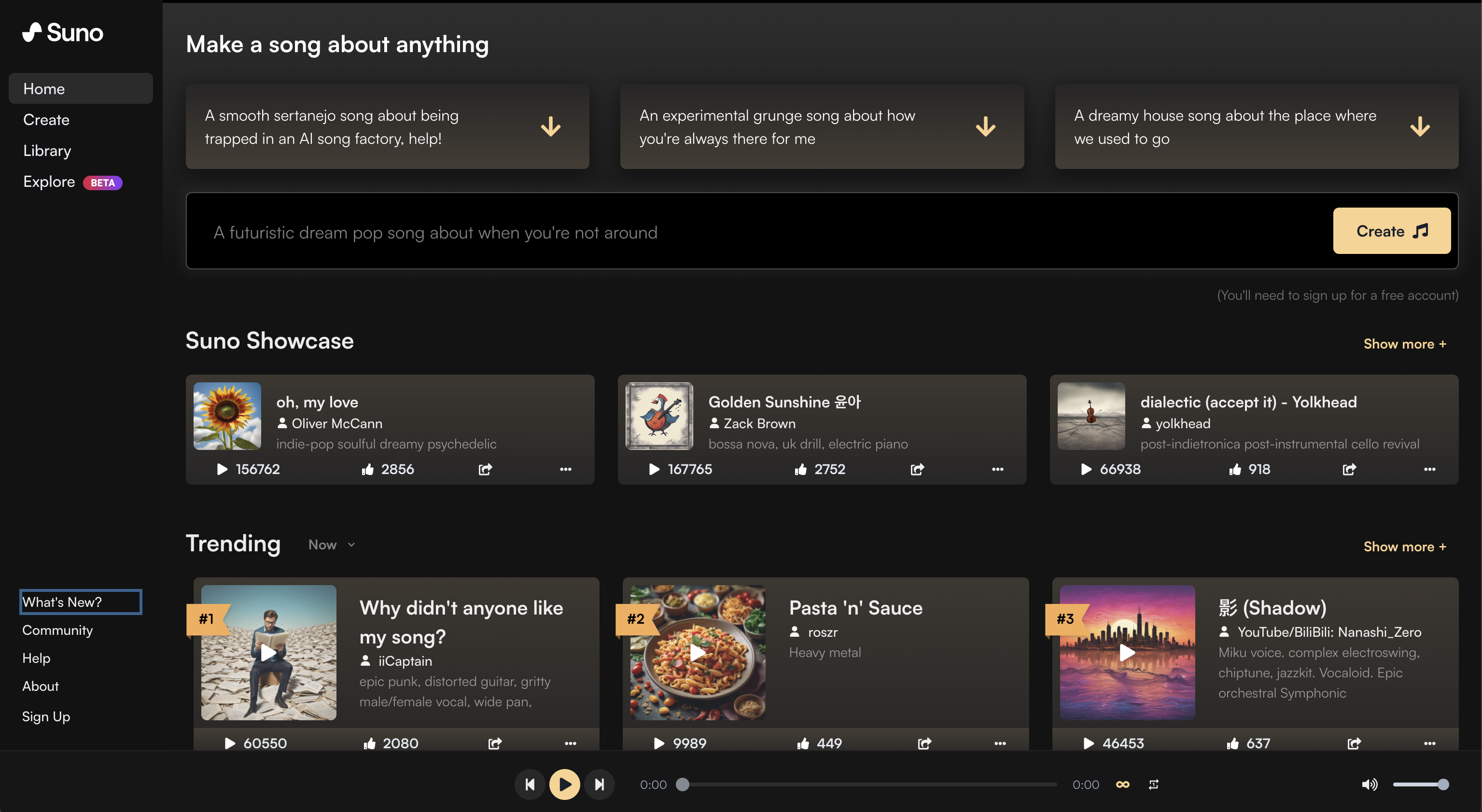Skip to the previous track
Viewport: 1482px width, 812px height.
click(530, 784)
